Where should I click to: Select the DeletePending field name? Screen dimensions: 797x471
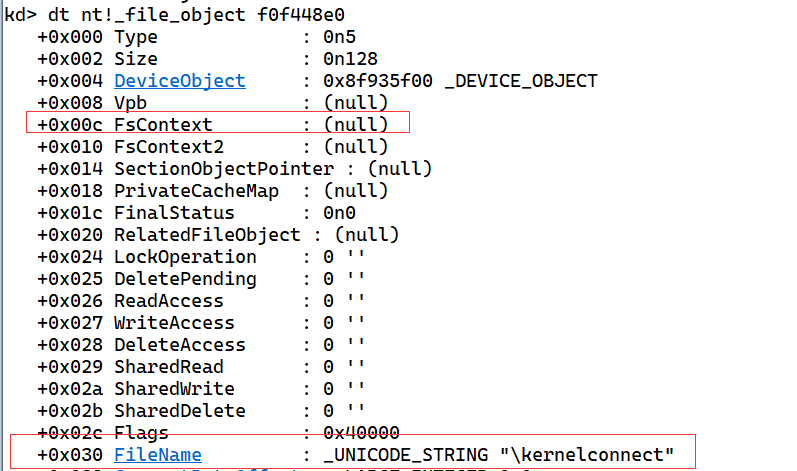[185, 279]
